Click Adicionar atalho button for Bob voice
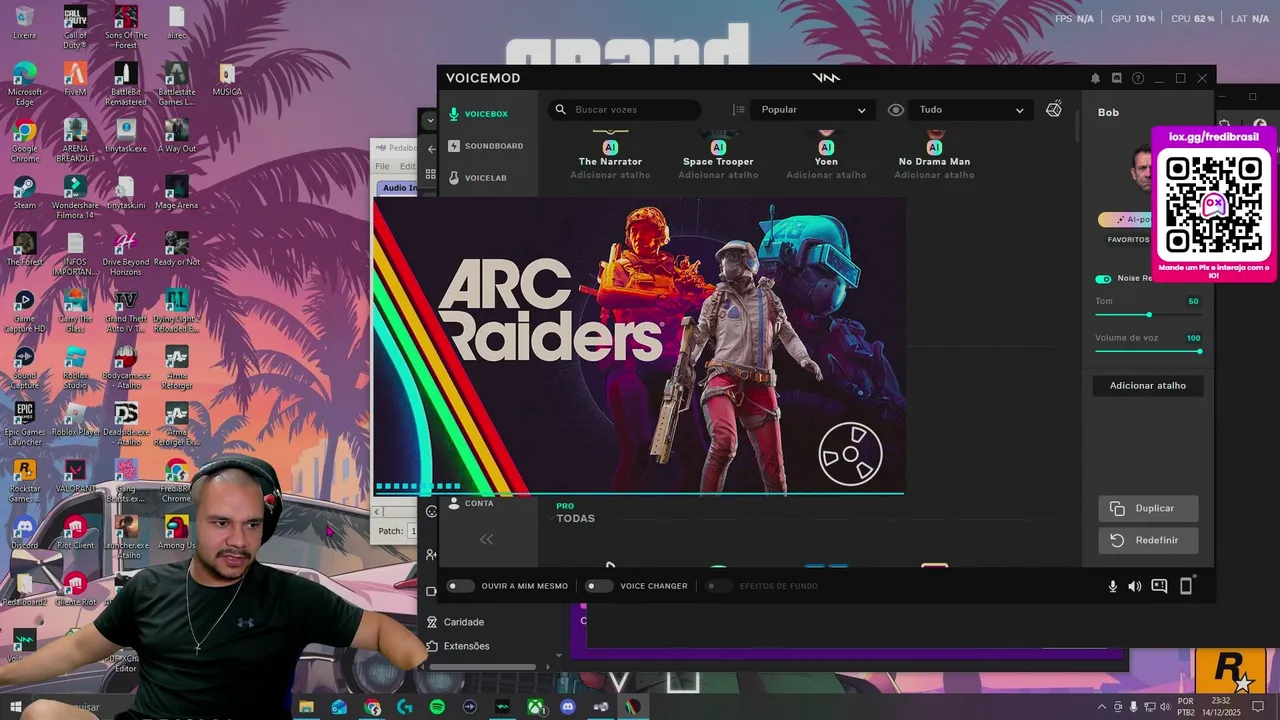The height and width of the screenshot is (720, 1280). (x=1147, y=385)
